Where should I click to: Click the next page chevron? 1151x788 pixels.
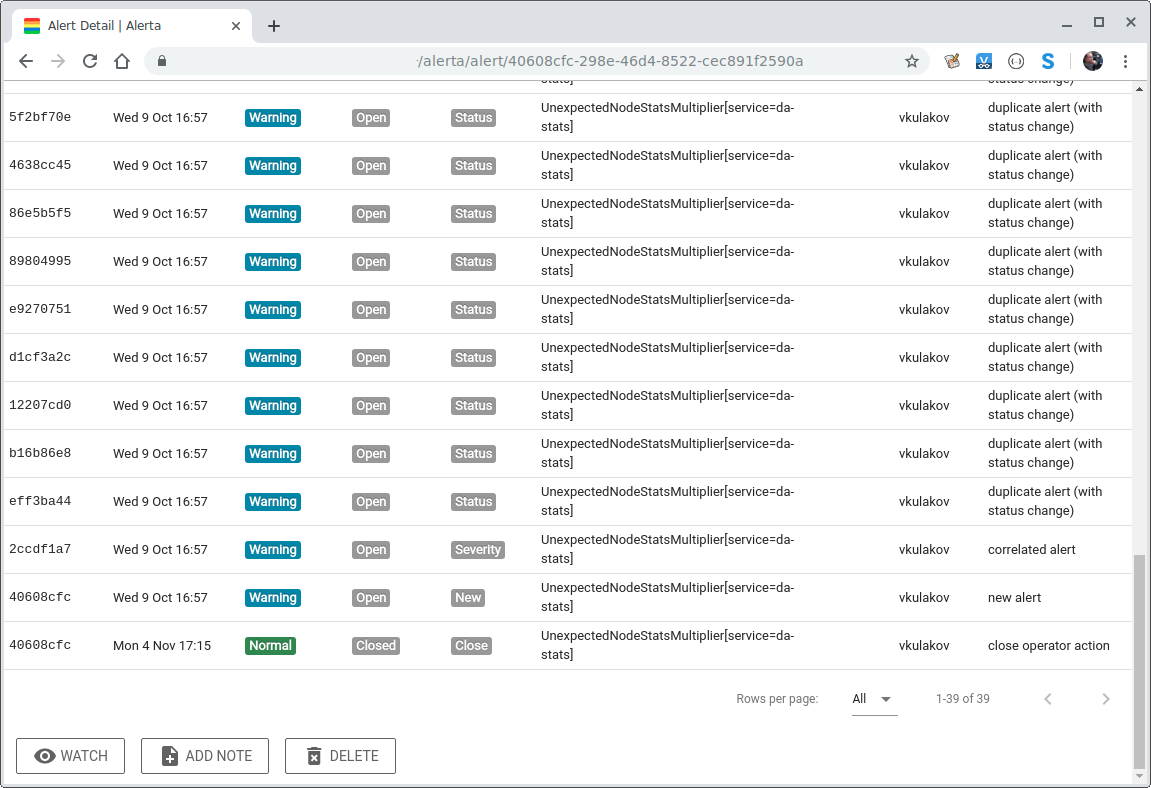[1106, 699]
